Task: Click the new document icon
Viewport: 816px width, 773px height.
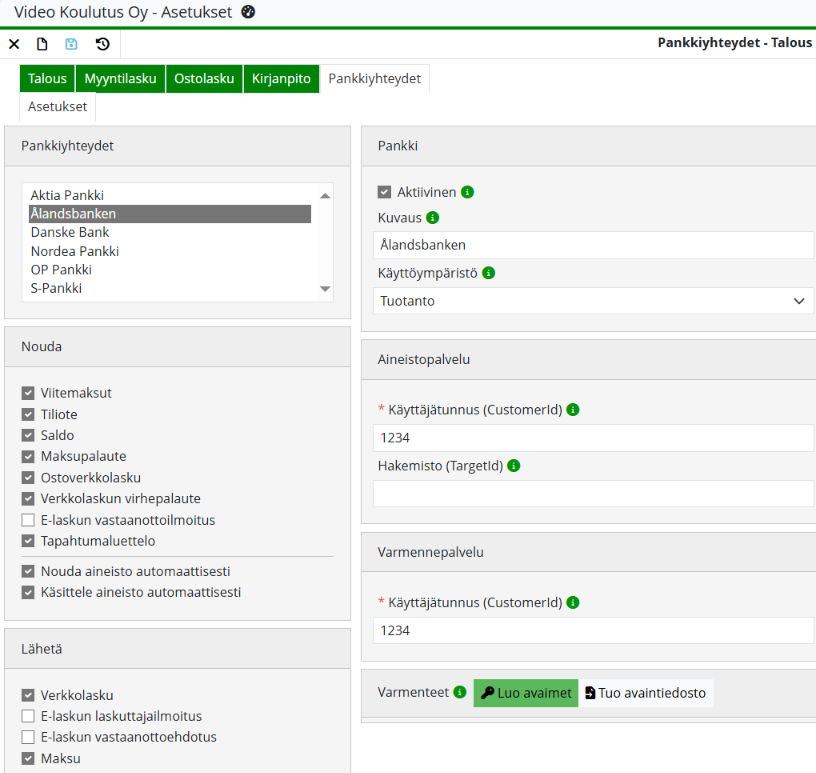Action: (x=42, y=44)
